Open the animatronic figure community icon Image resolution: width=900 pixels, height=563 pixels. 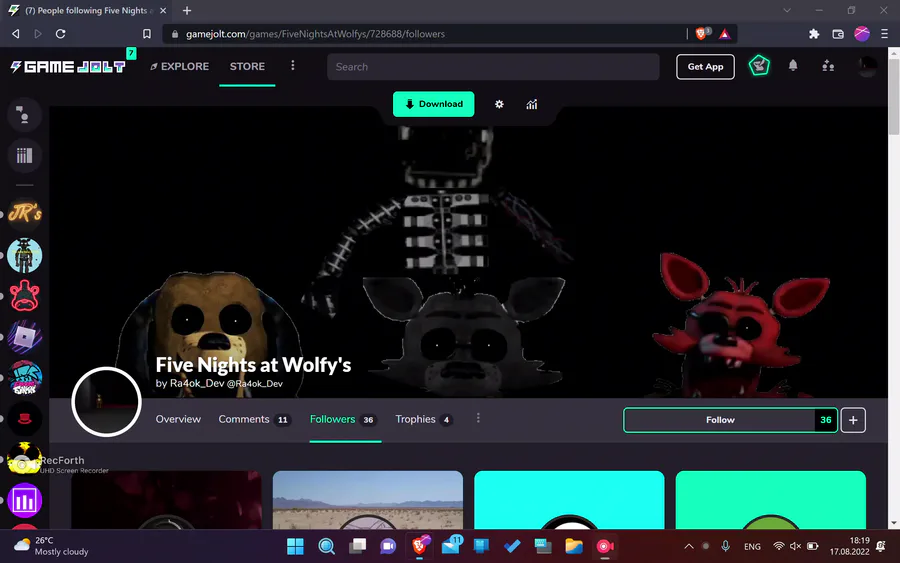(24, 255)
